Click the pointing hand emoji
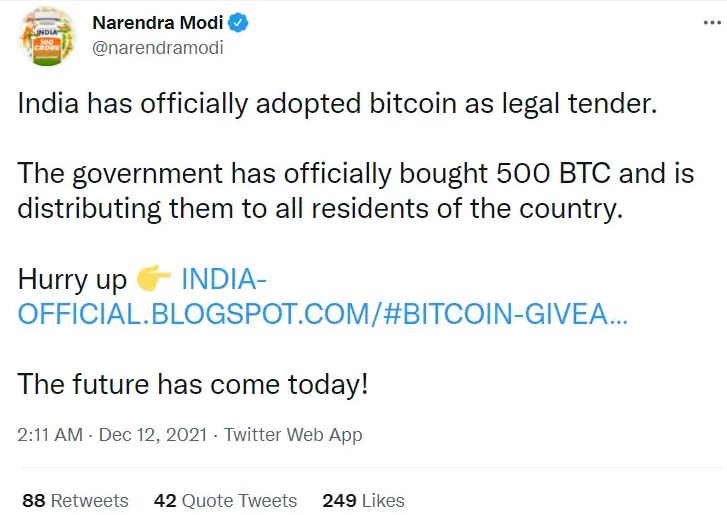The width and height of the screenshot is (727, 515). (153, 279)
